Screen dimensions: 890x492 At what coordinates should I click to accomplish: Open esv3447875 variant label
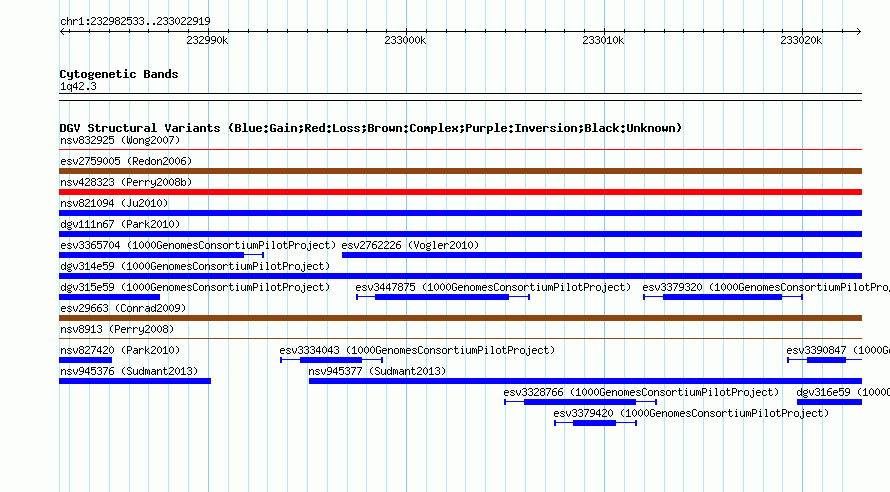pos(493,287)
